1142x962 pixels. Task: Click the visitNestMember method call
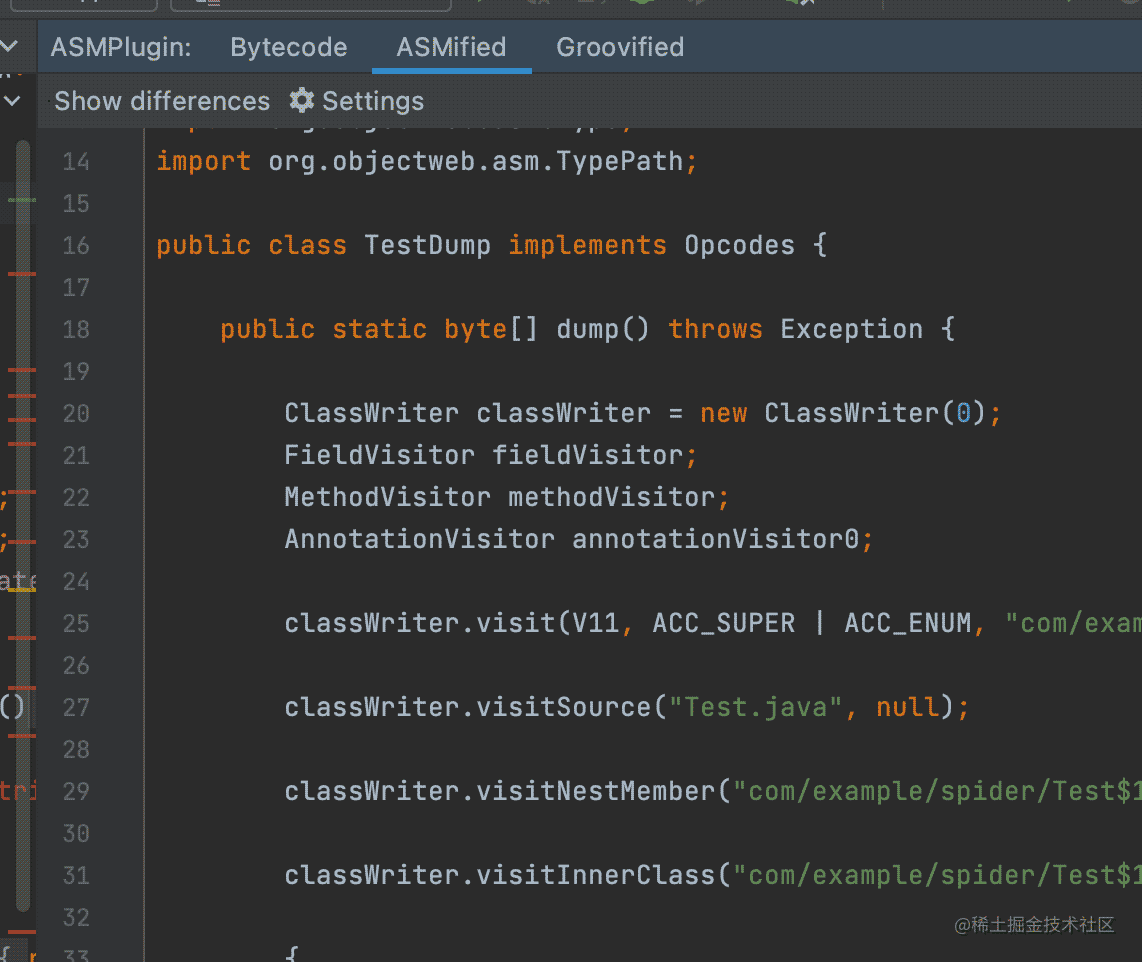pyautogui.click(x=596, y=792)
